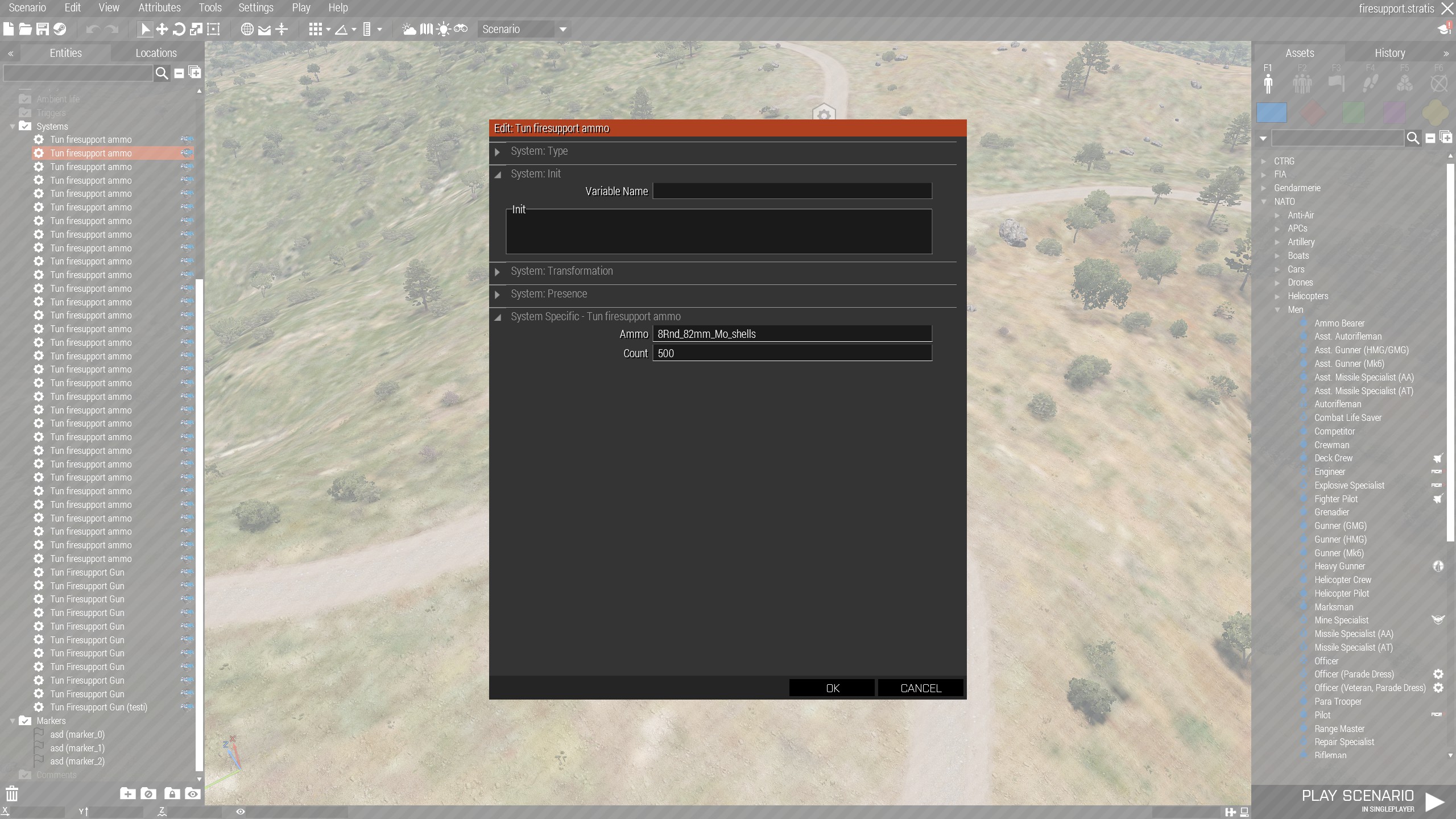Collapse the Systems tree group
Viewport: 1456px width, 819px height.
pyautogui.click(x=13, y=126)
